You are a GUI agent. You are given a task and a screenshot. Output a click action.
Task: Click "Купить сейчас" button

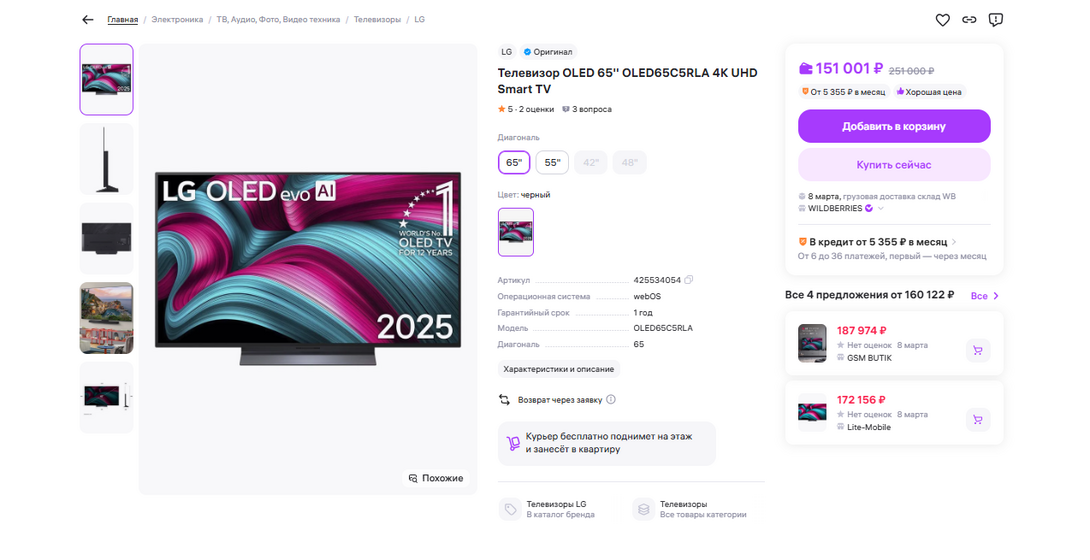pos(893,165)
